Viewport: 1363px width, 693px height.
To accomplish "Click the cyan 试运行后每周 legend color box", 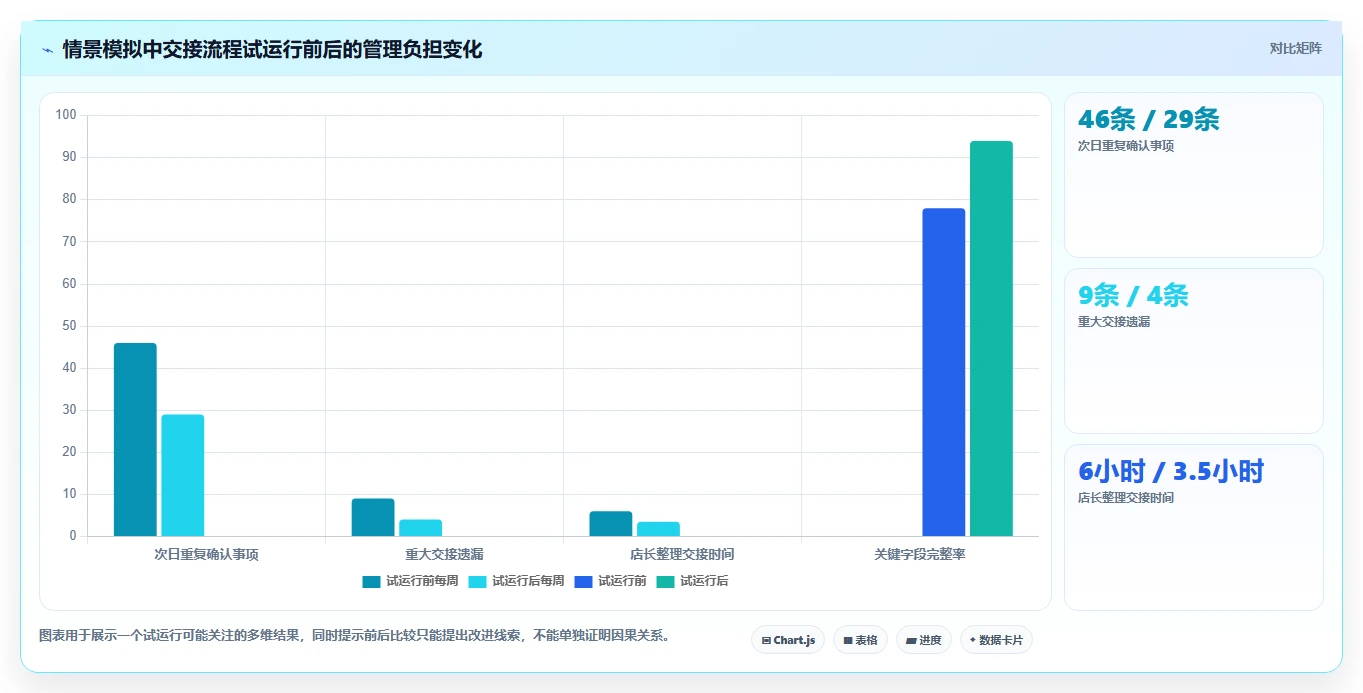I will pyautogui.click(x=477, y=581).
